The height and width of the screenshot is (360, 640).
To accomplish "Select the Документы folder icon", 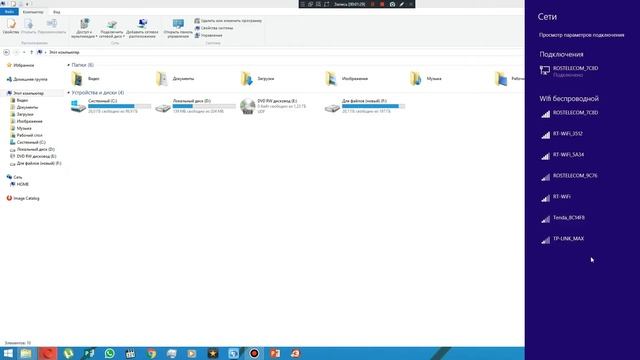I will coord(162,78).
